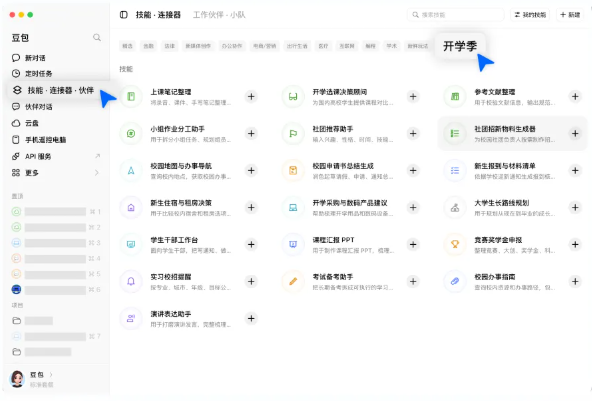Open the 实习校招提醒 bell icon

pos(131,282)
